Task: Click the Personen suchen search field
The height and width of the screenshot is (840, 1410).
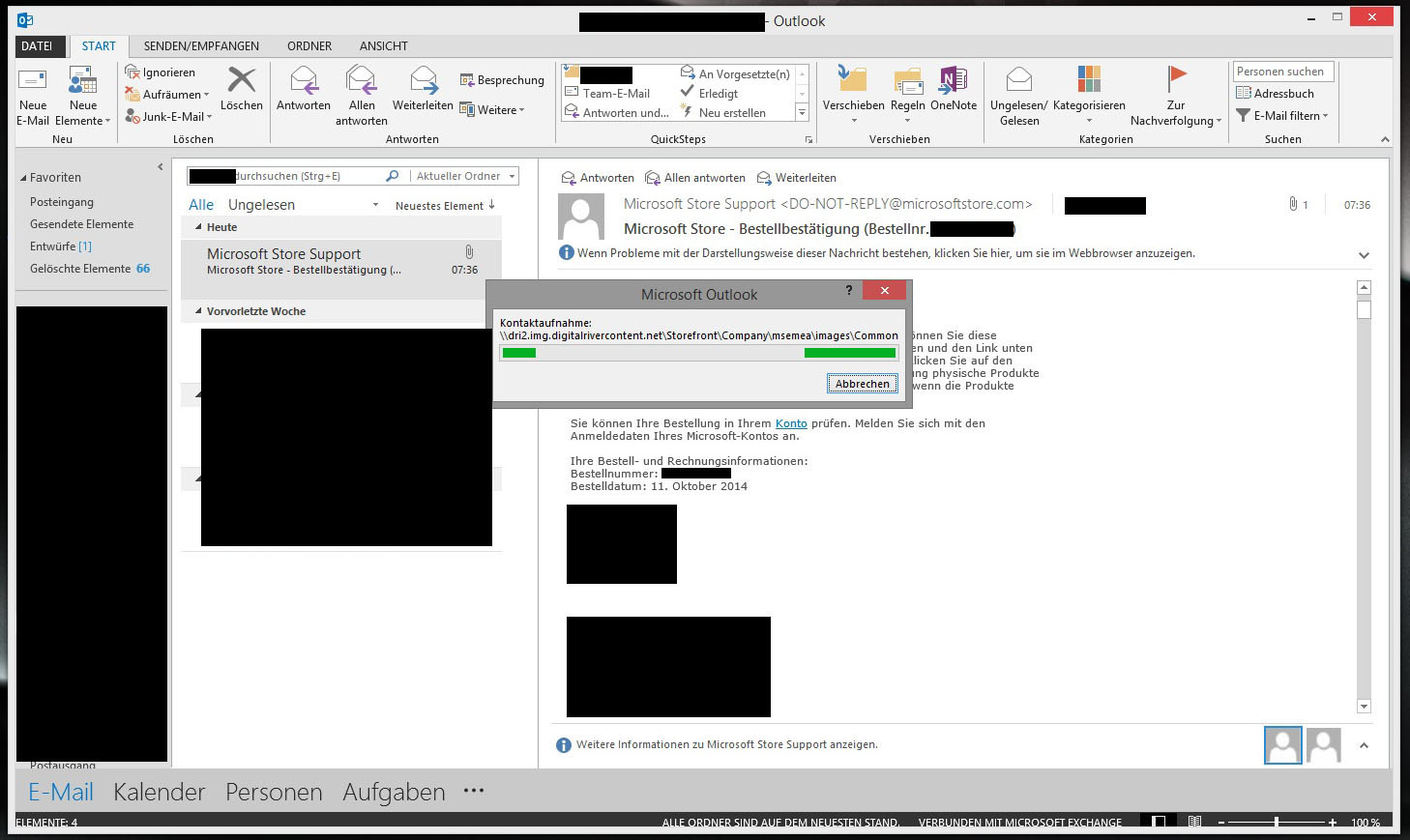Action: click(1283, 72)
